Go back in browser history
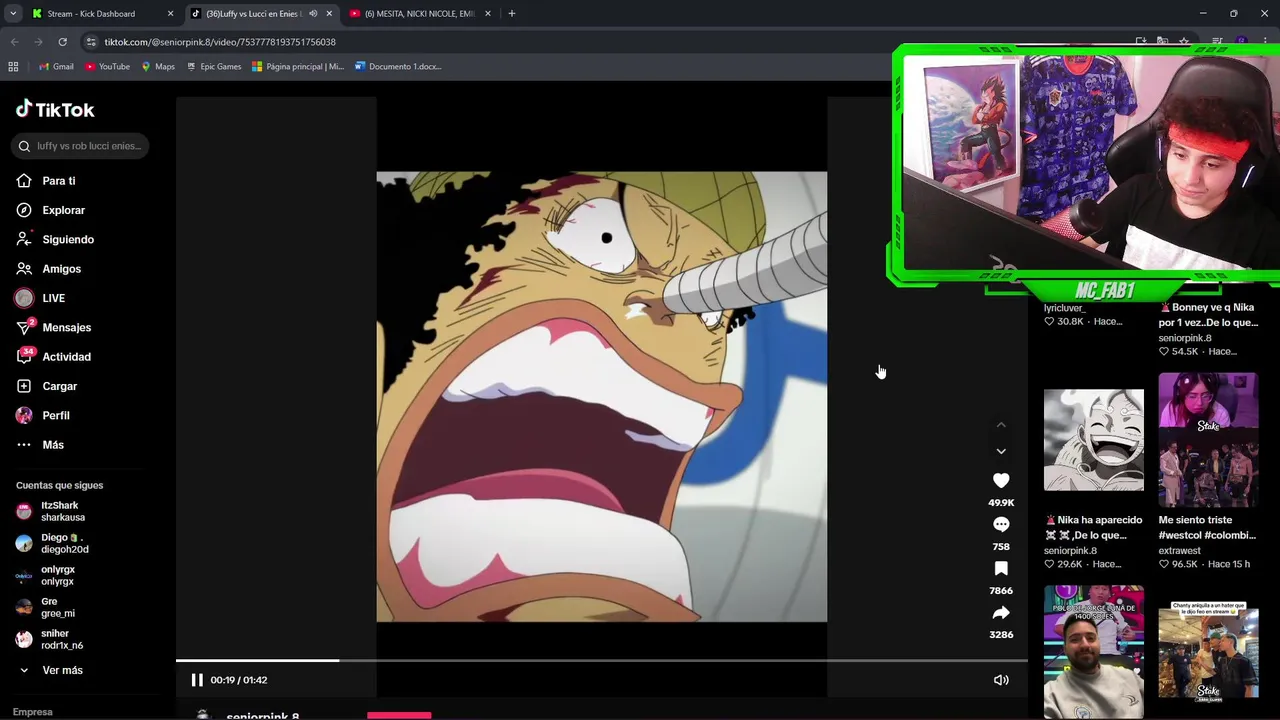Viewport: 1280px width, 720px height. (14, 42)
